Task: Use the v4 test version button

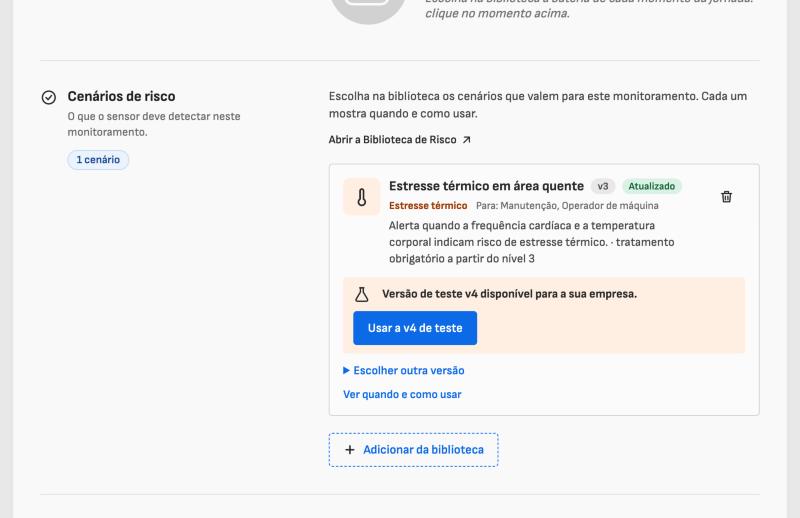Action: coord(415,328)
